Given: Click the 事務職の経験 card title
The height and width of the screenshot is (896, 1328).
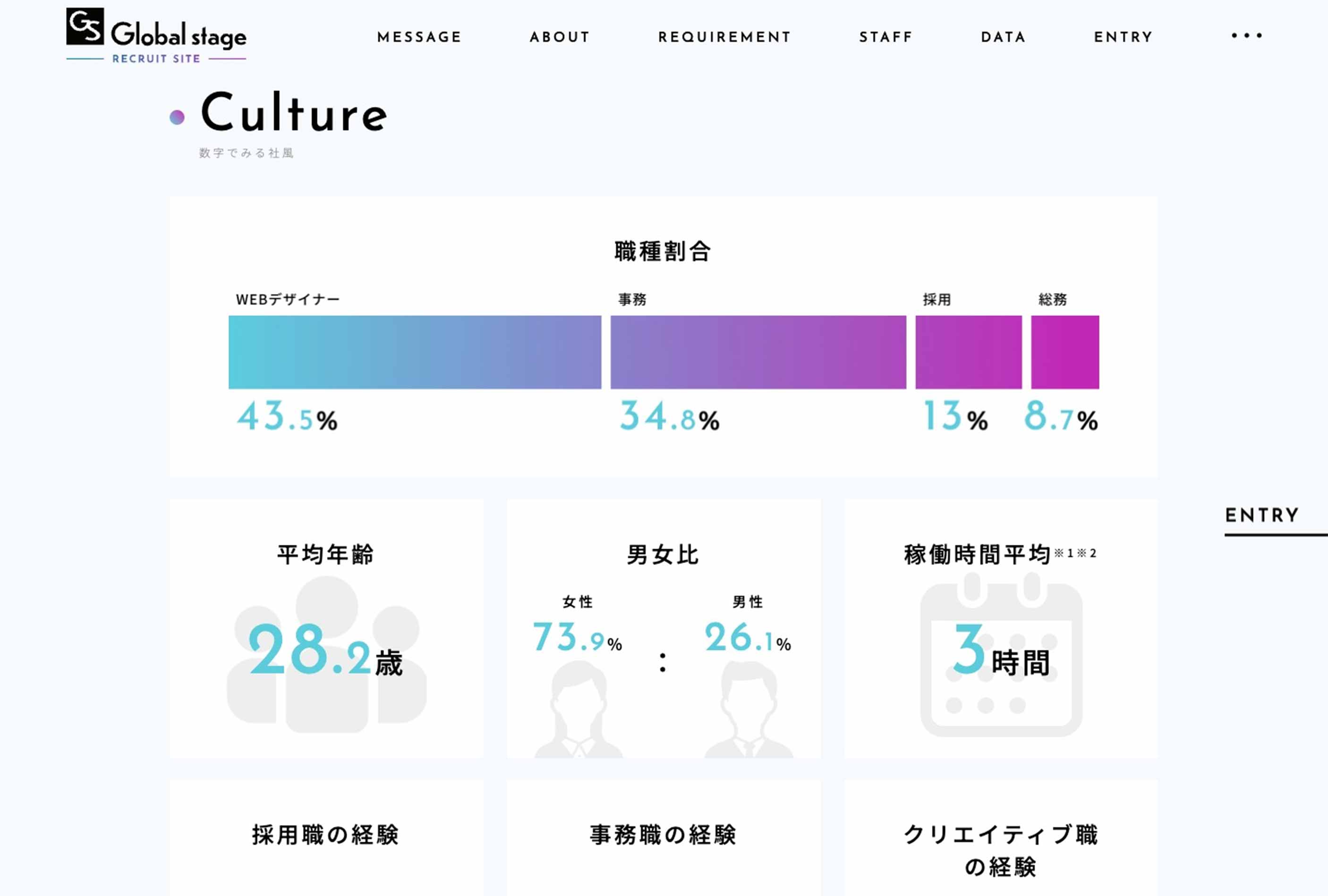Looking at the screenshot, I should (663, 835).
